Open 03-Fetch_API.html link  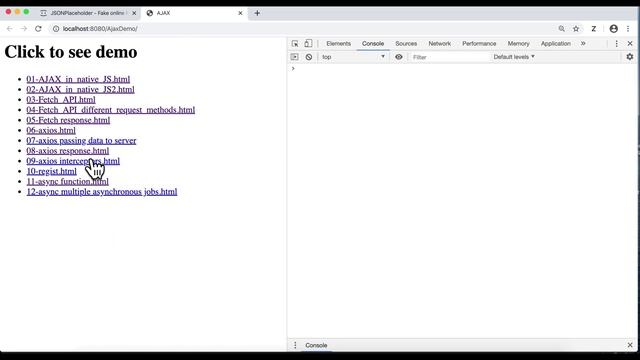(61, 100)
